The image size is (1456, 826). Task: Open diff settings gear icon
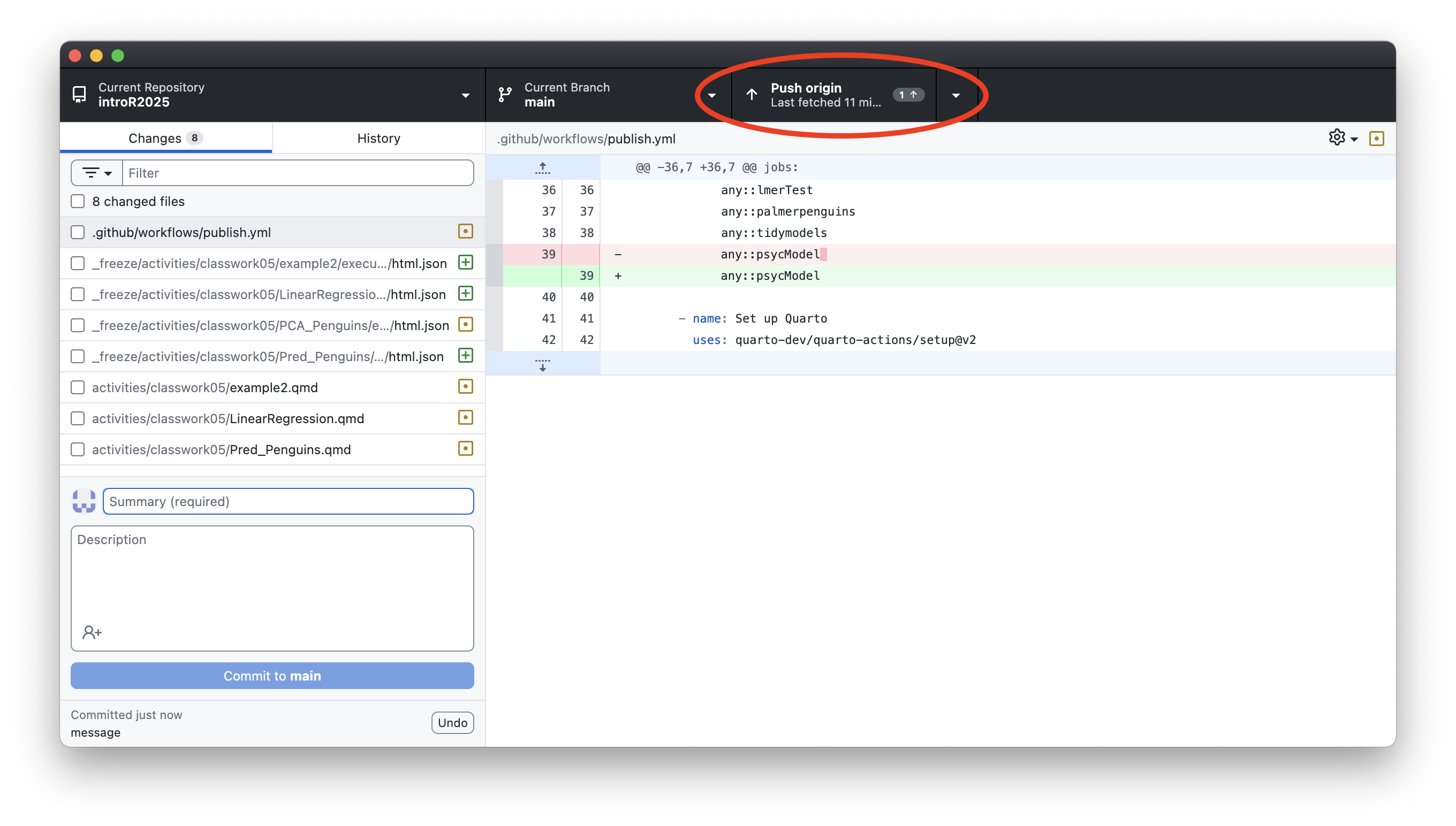(1337, 138)
